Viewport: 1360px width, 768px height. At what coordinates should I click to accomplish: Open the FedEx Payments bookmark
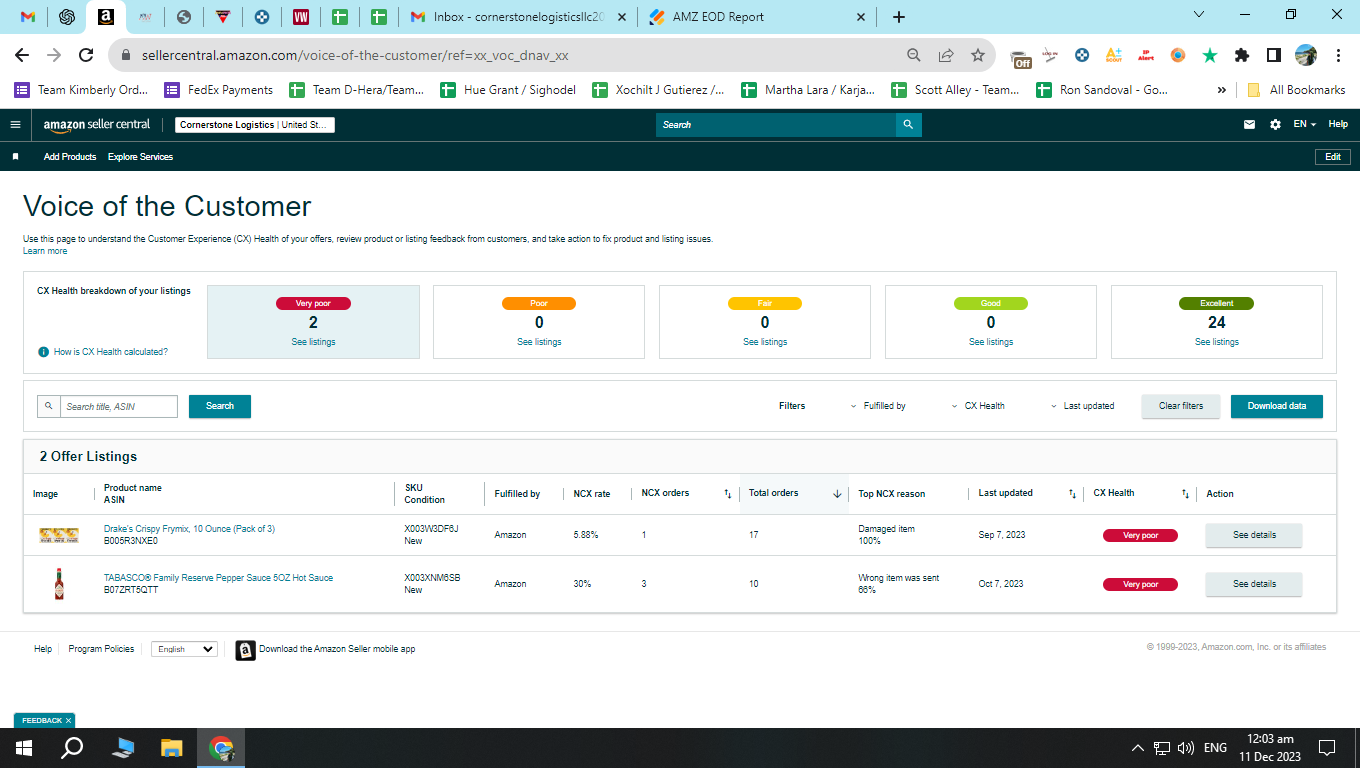click(218, 90)
